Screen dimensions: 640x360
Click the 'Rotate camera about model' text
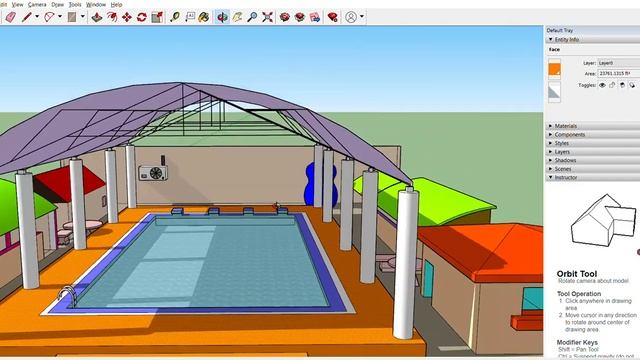(593, 281)
